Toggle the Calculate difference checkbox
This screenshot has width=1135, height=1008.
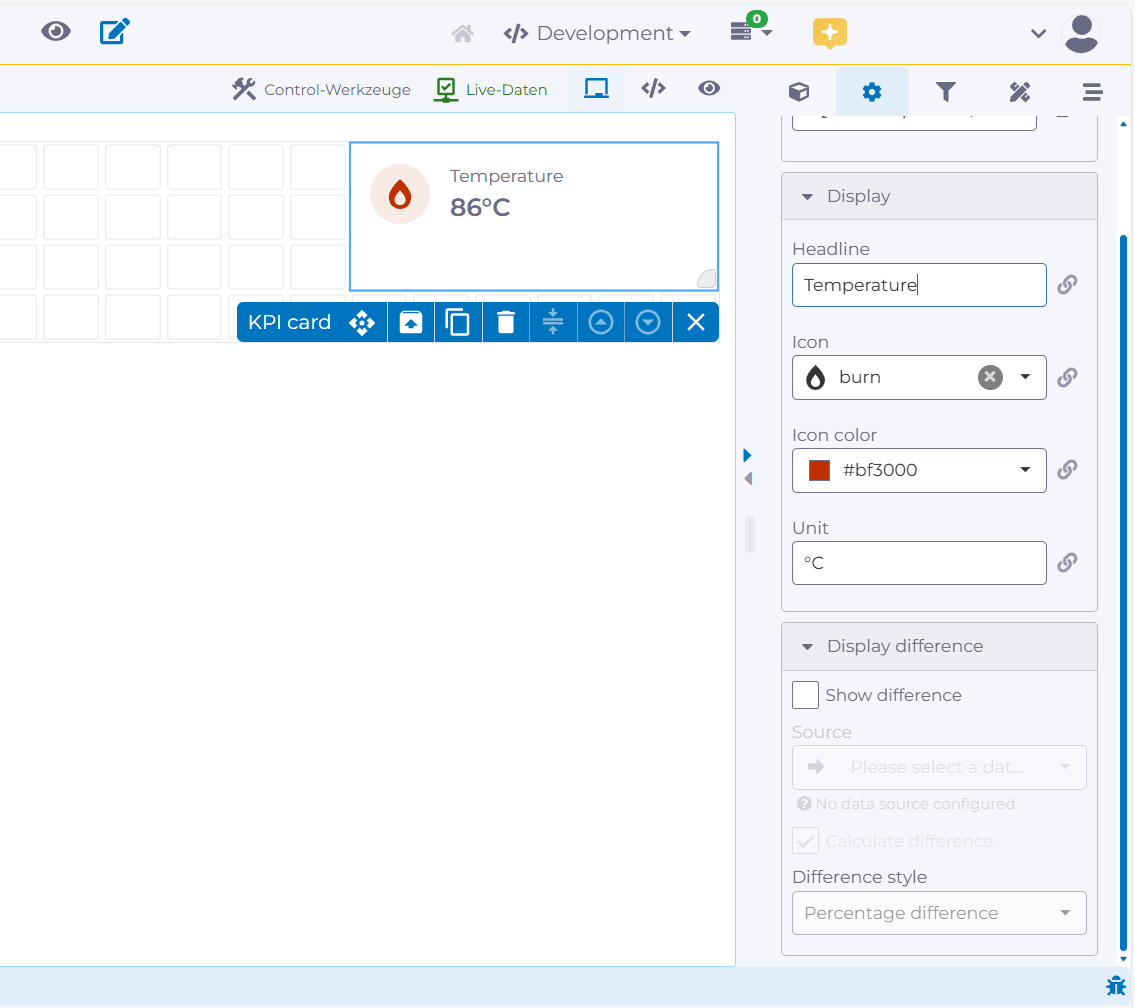(x=805, y=840)
